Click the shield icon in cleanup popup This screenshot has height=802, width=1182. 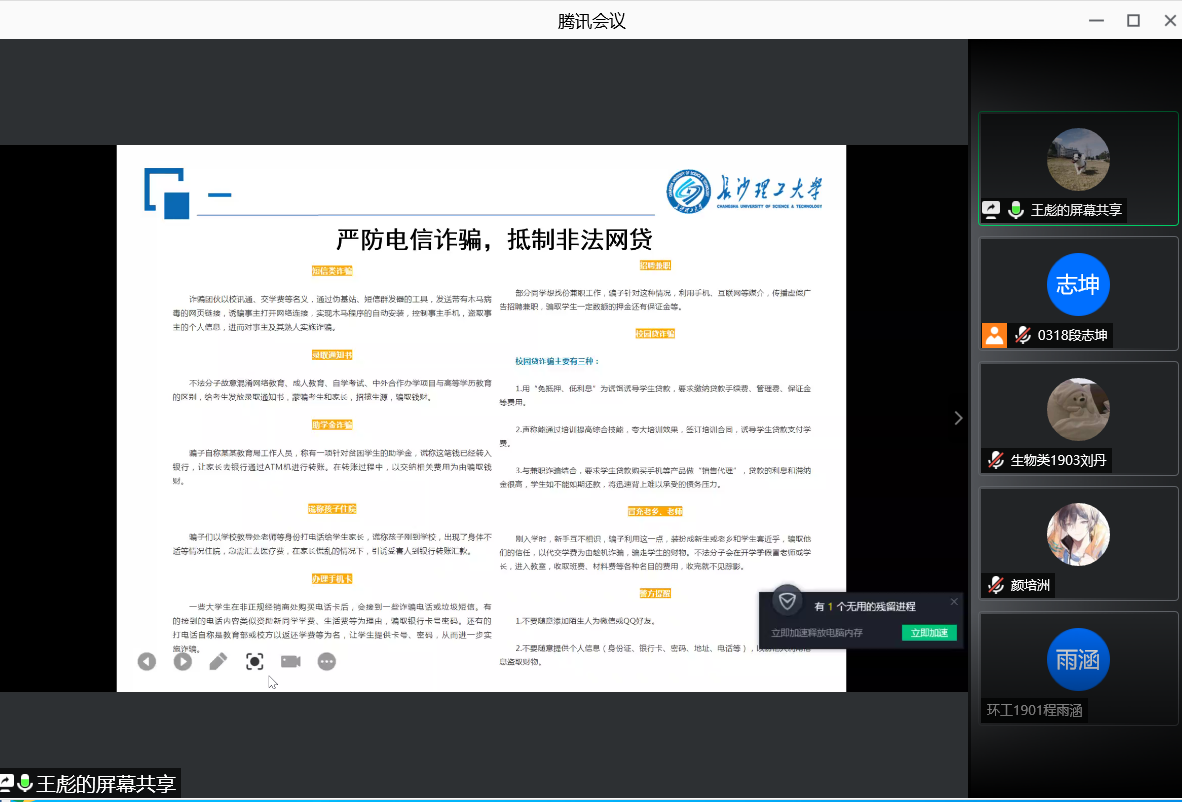788,601
